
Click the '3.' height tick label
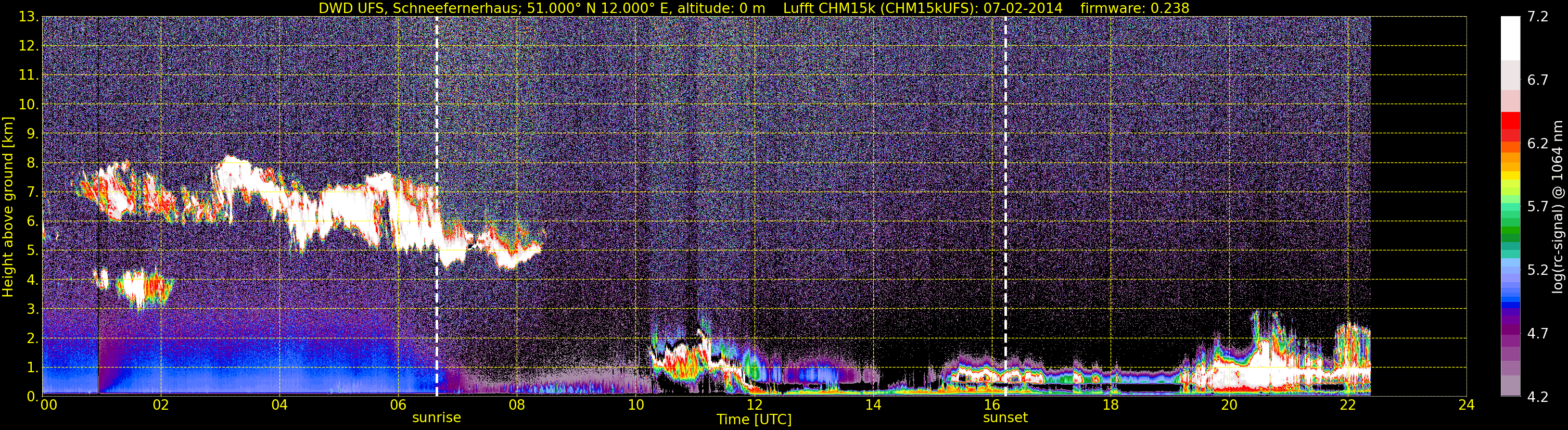32,309
